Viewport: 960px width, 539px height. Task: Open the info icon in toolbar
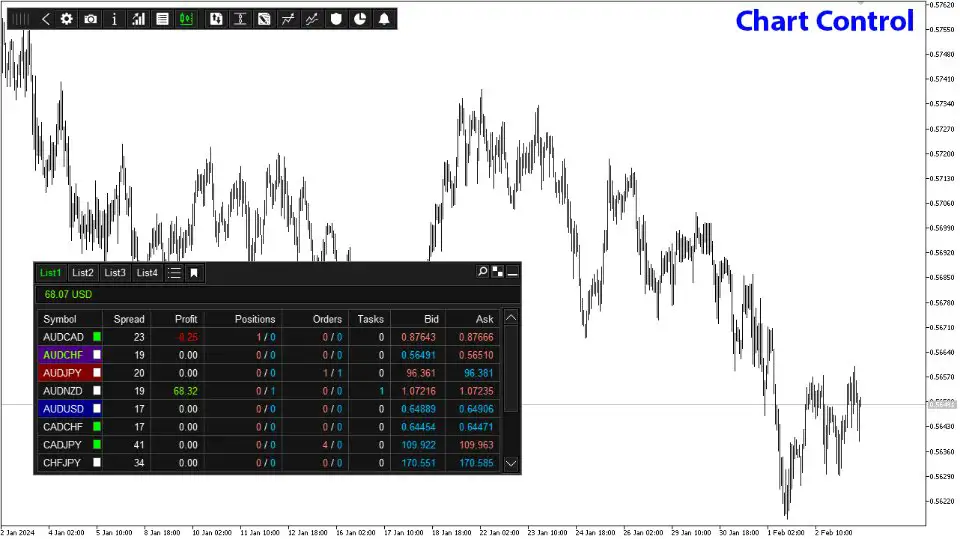point(115,19)
